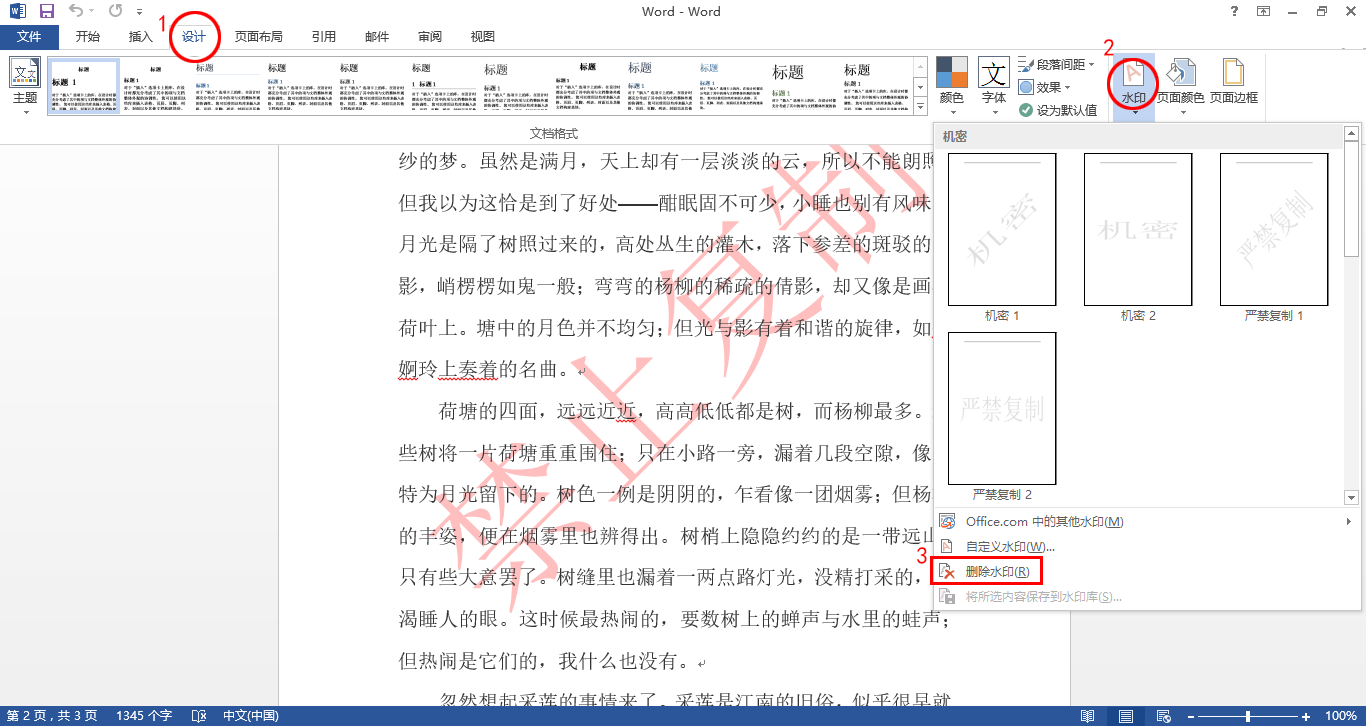Screen dimensions: 1366x726
Task: Switch to the 引用 (References) tab
Action: pos(324,37)
